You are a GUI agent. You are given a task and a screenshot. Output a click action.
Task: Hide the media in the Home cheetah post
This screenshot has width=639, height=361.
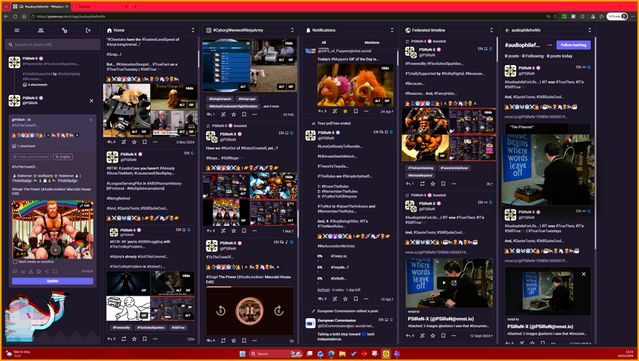click(189, 88)
